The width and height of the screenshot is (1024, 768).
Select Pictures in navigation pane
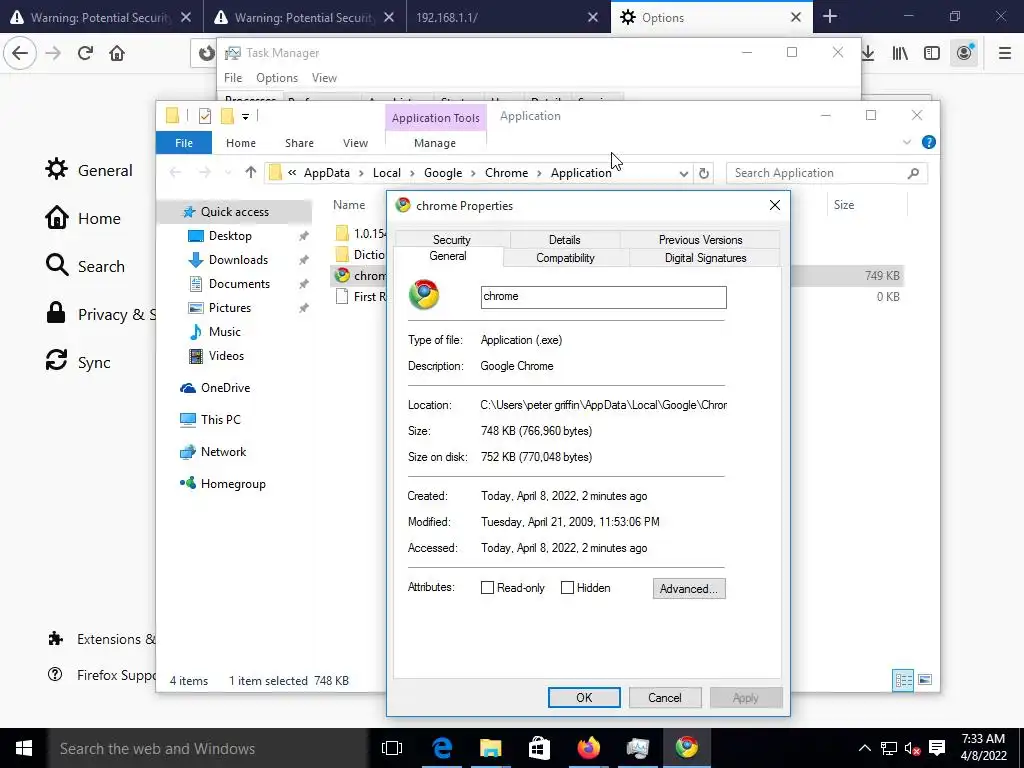click(x=229, y=308)
